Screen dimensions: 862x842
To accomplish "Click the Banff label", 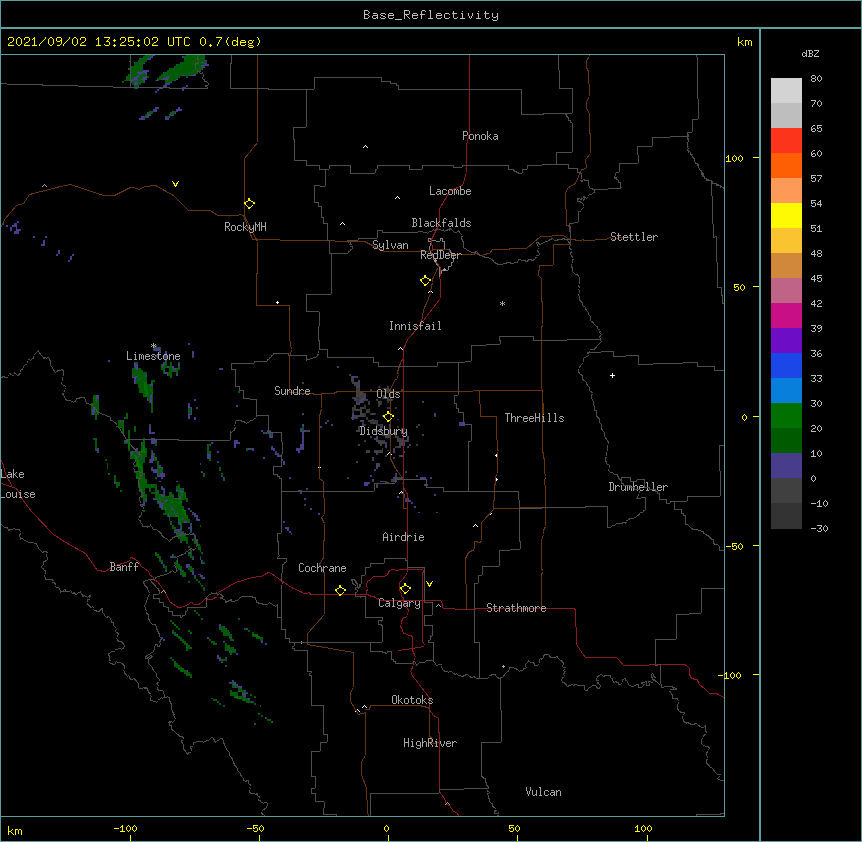I will click(124, 567).
